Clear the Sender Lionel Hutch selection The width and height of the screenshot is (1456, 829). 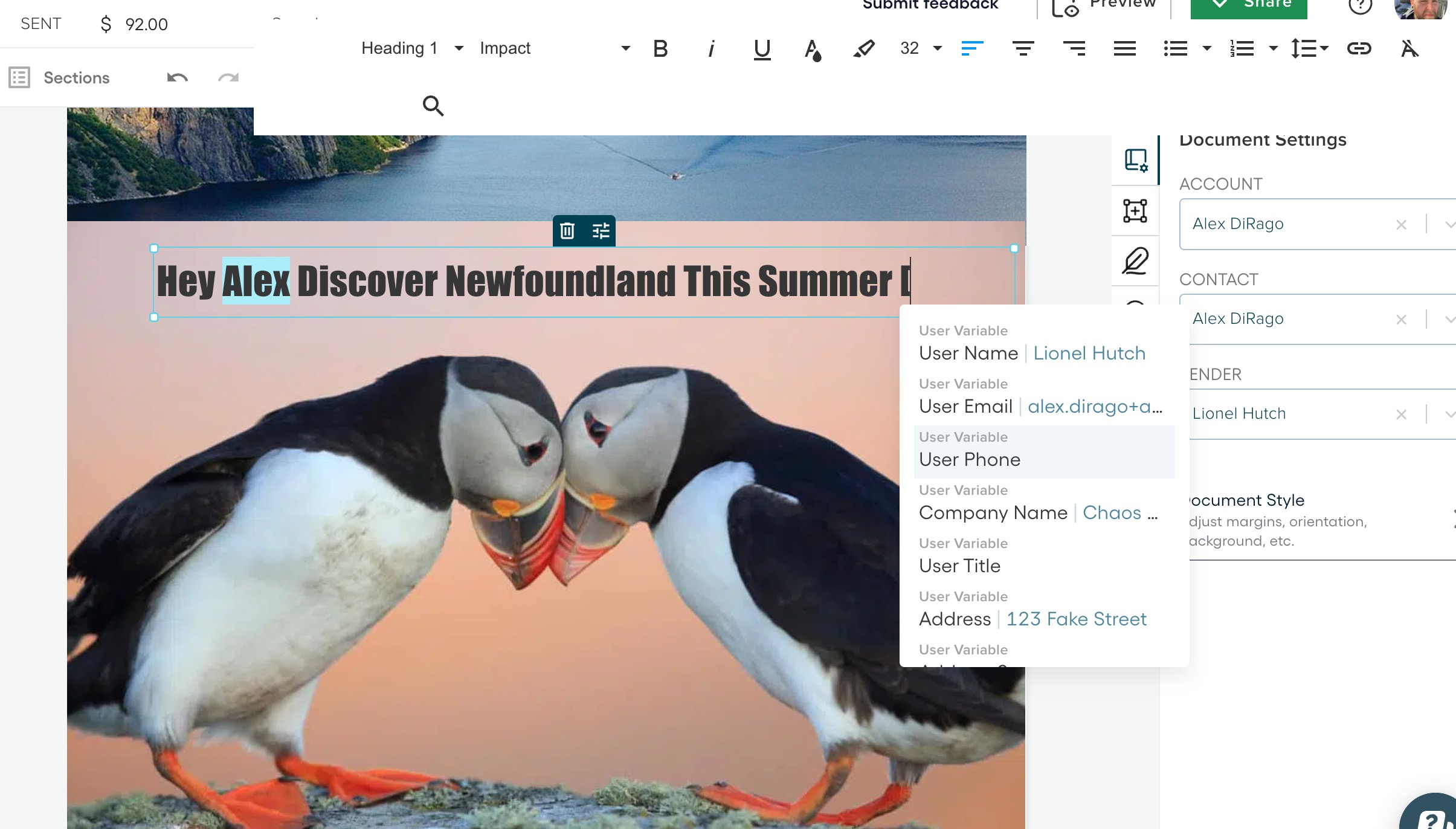tap(1402, 414)
